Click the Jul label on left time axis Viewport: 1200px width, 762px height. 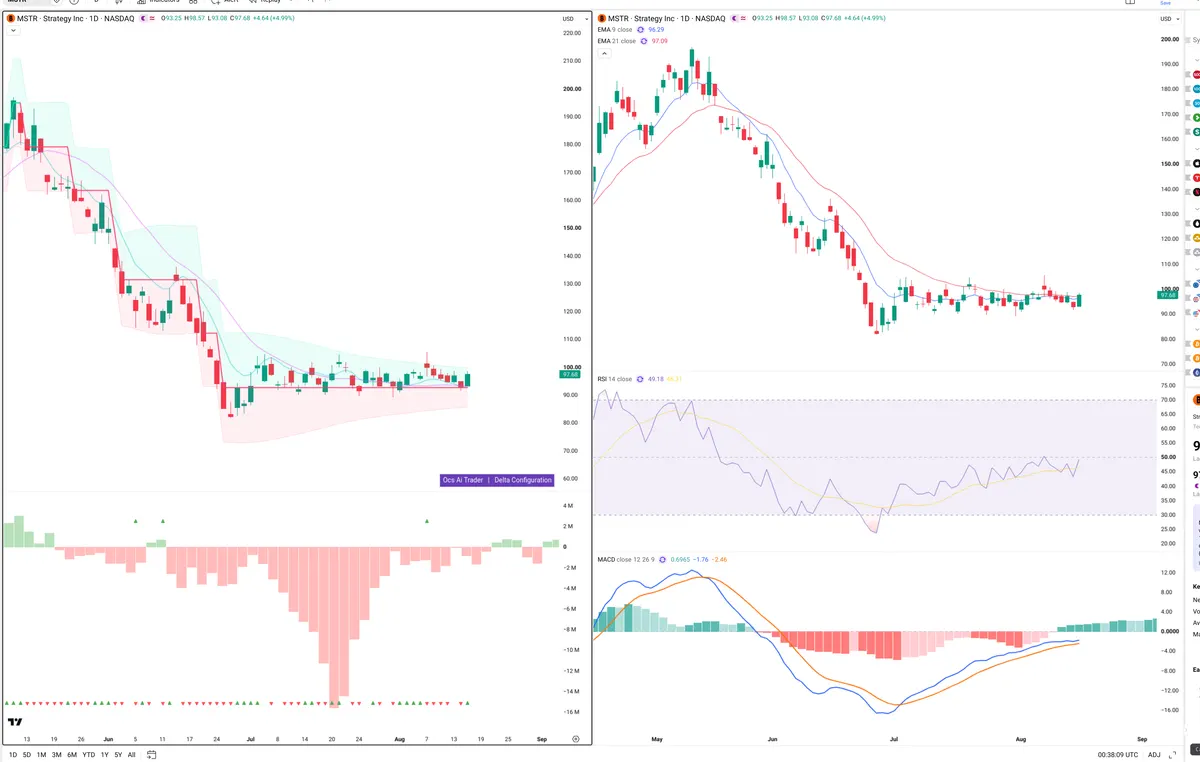[250, 738]
